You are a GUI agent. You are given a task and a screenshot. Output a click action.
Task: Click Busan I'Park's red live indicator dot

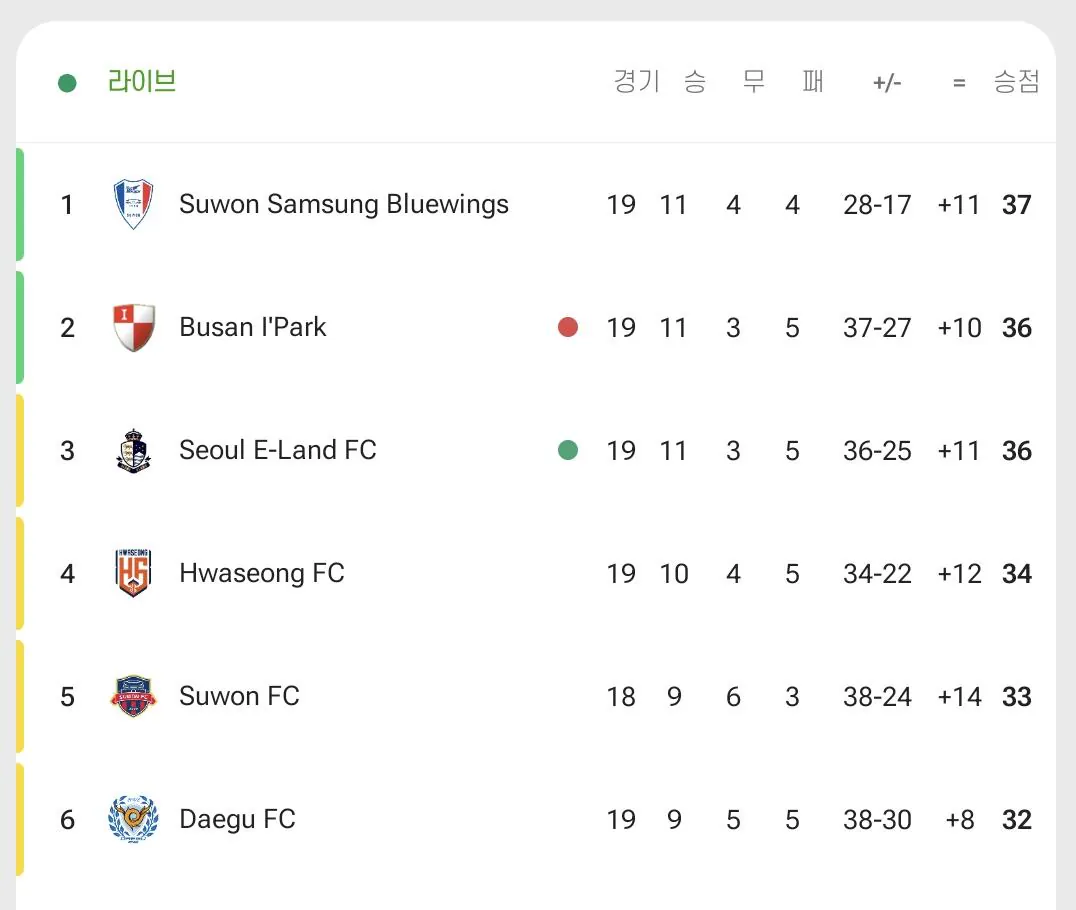[568, 327]
